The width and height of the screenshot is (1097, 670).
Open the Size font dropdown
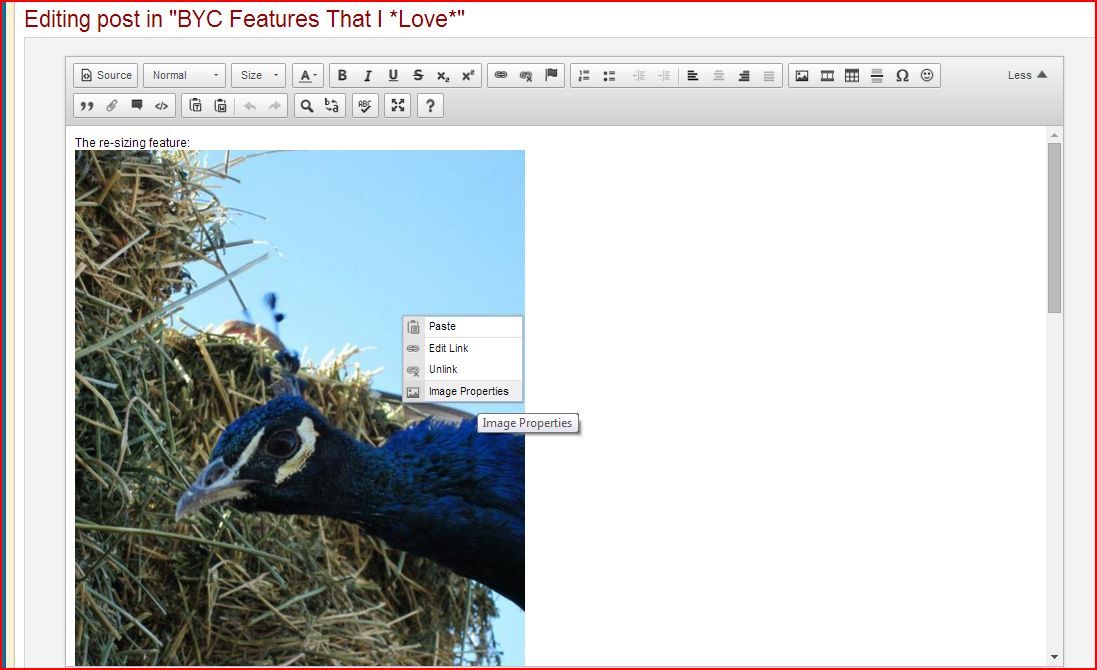(259, 76)
